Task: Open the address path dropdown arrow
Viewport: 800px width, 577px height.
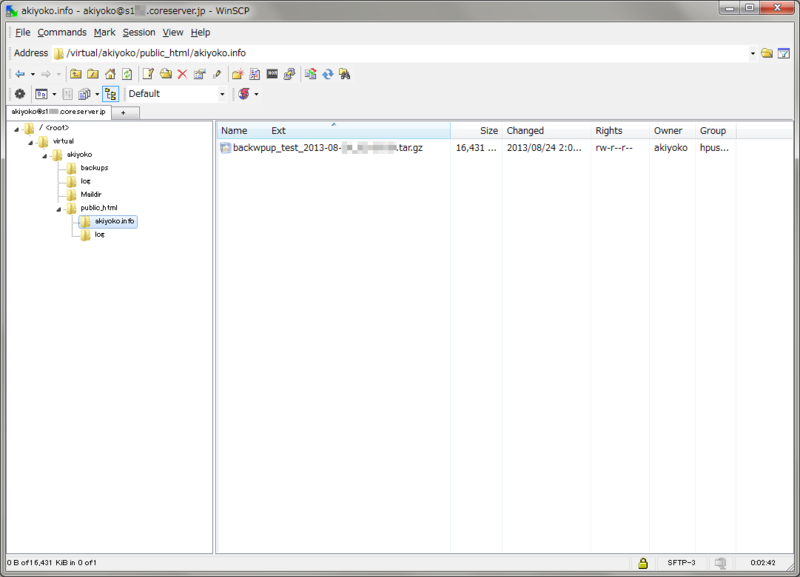Action: click(753, 53)
